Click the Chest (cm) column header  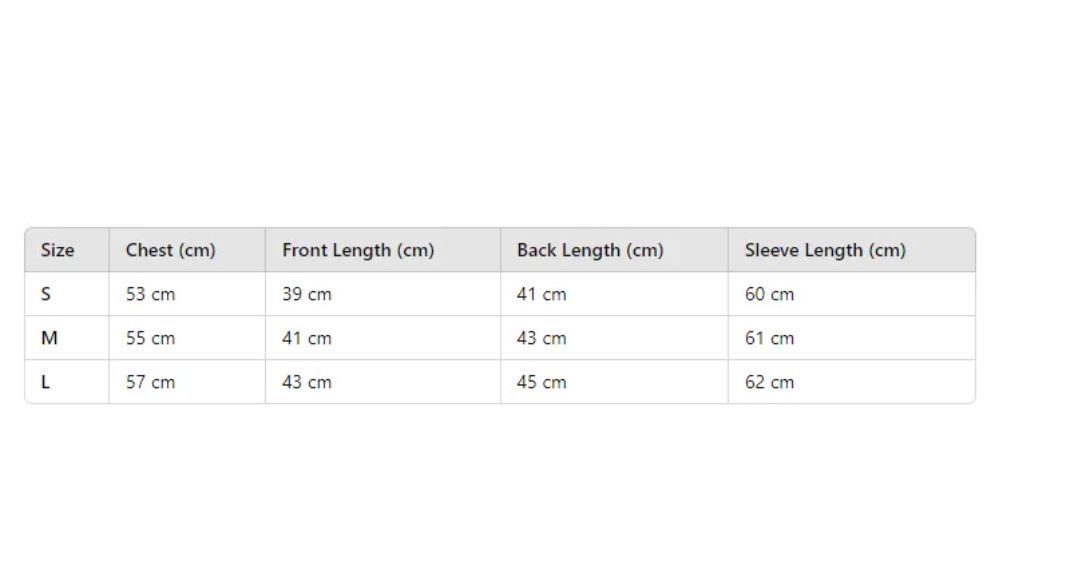pyautogui.click(x=187, y=250)
